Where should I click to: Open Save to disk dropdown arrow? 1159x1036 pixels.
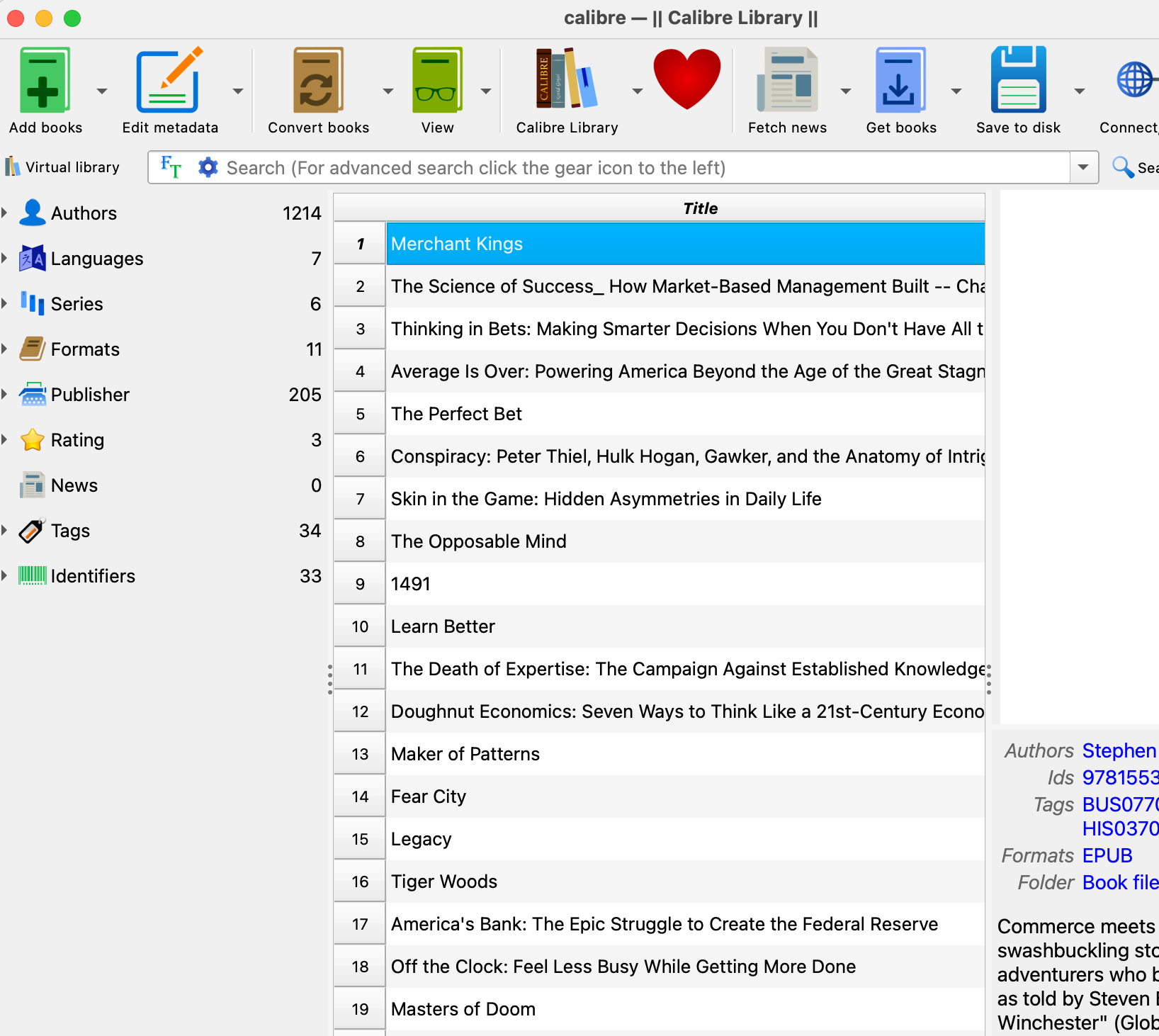tap(1080, 91)
